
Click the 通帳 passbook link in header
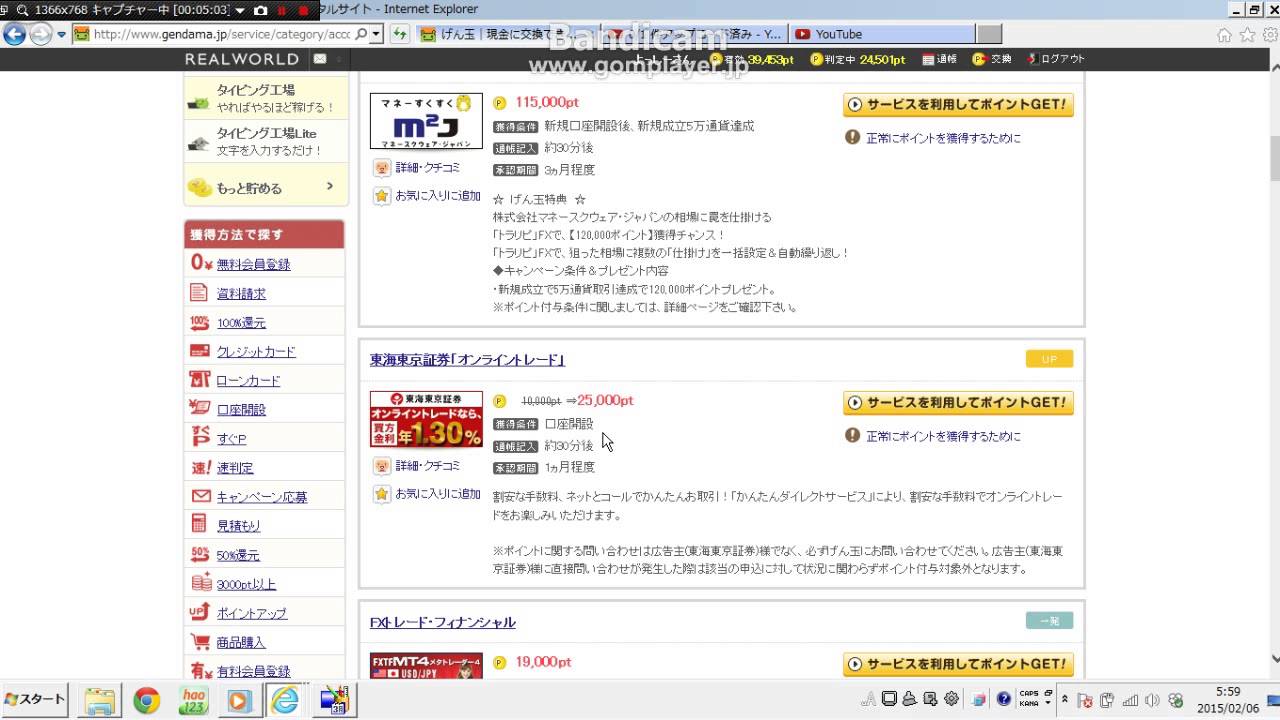click(x=938, y=59)
